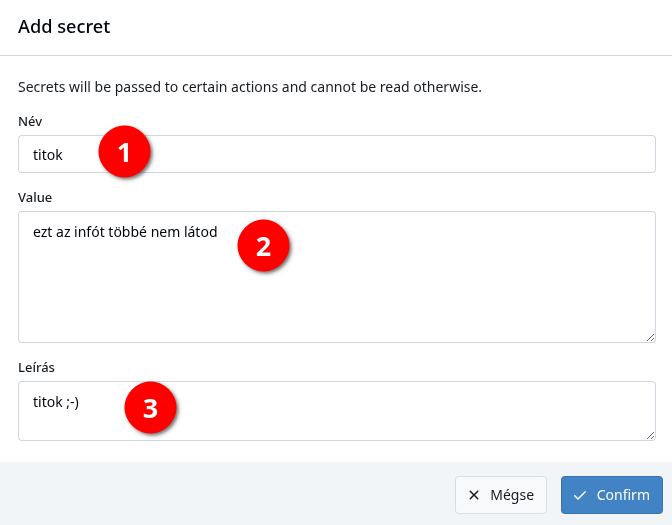
Task: Click the red number 2 marker
Action: pyautogui.click(x=264, y=246)
